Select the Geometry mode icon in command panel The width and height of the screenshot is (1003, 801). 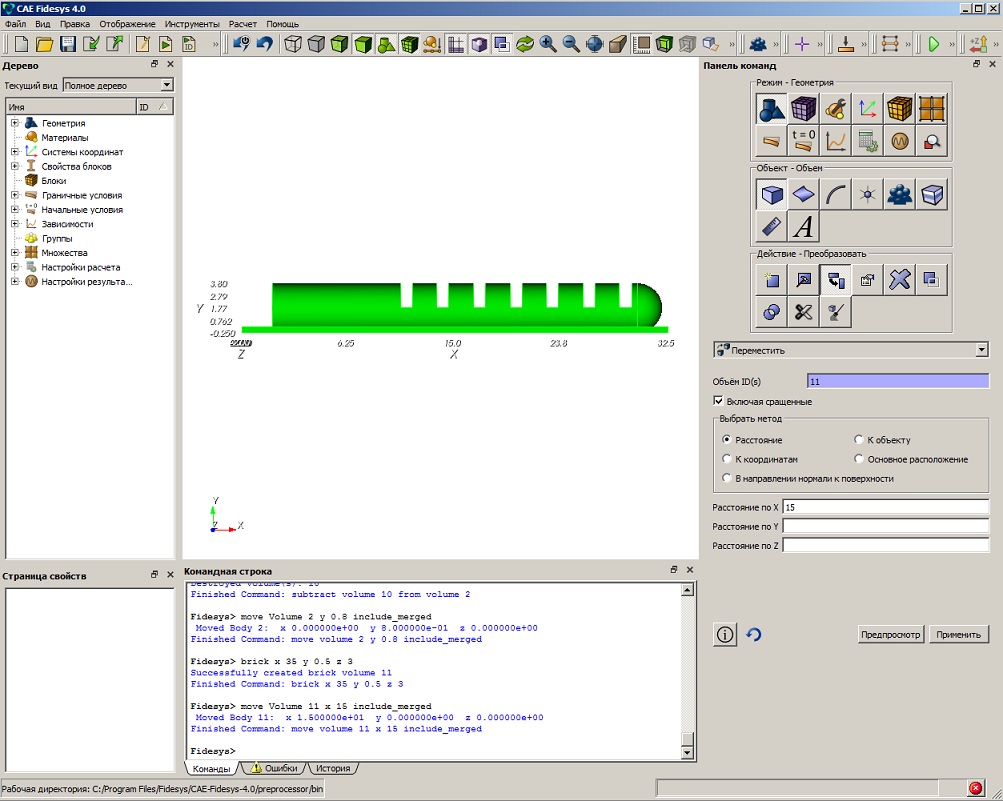771,109
